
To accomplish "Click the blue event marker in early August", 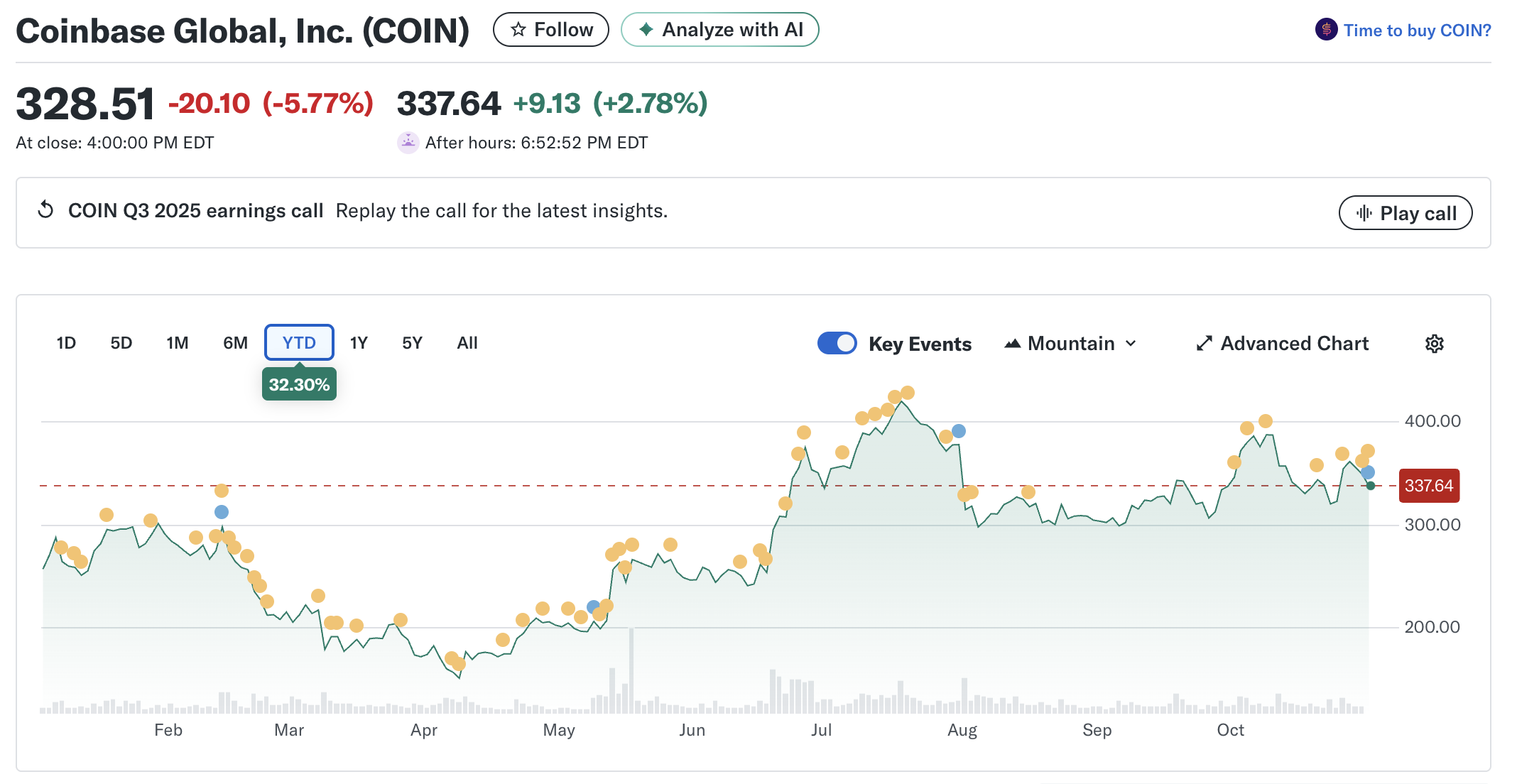I will [959, 431].
